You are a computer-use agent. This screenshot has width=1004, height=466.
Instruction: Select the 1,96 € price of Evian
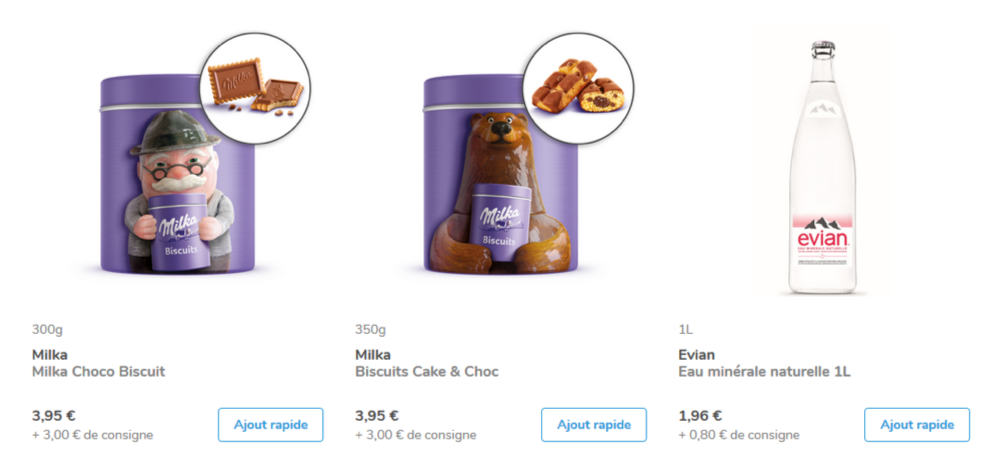(x=700, y=416)
